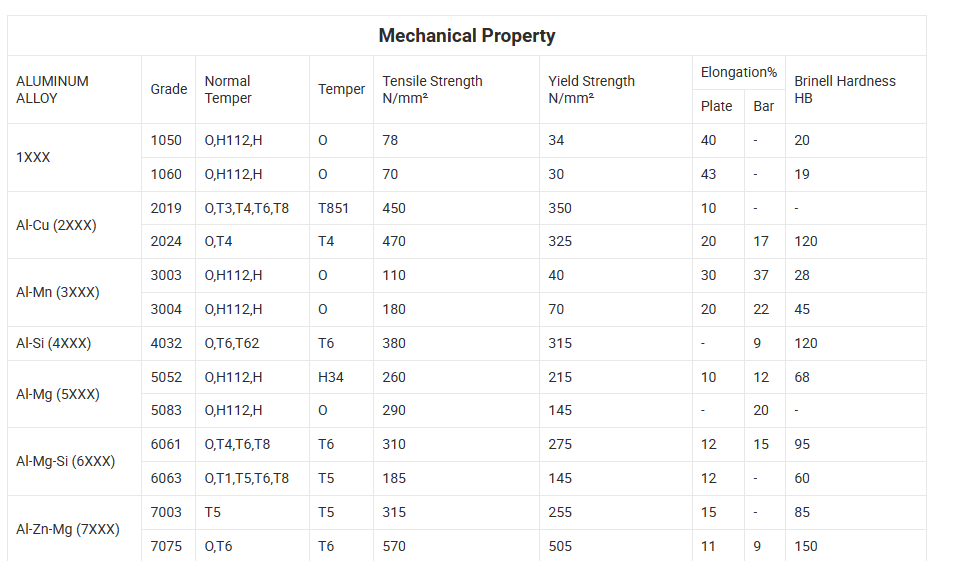Viewport: 968px width, 561px height.
Task: Select the Grade column header
Action: pyautogui.click(x=168, y=90)
